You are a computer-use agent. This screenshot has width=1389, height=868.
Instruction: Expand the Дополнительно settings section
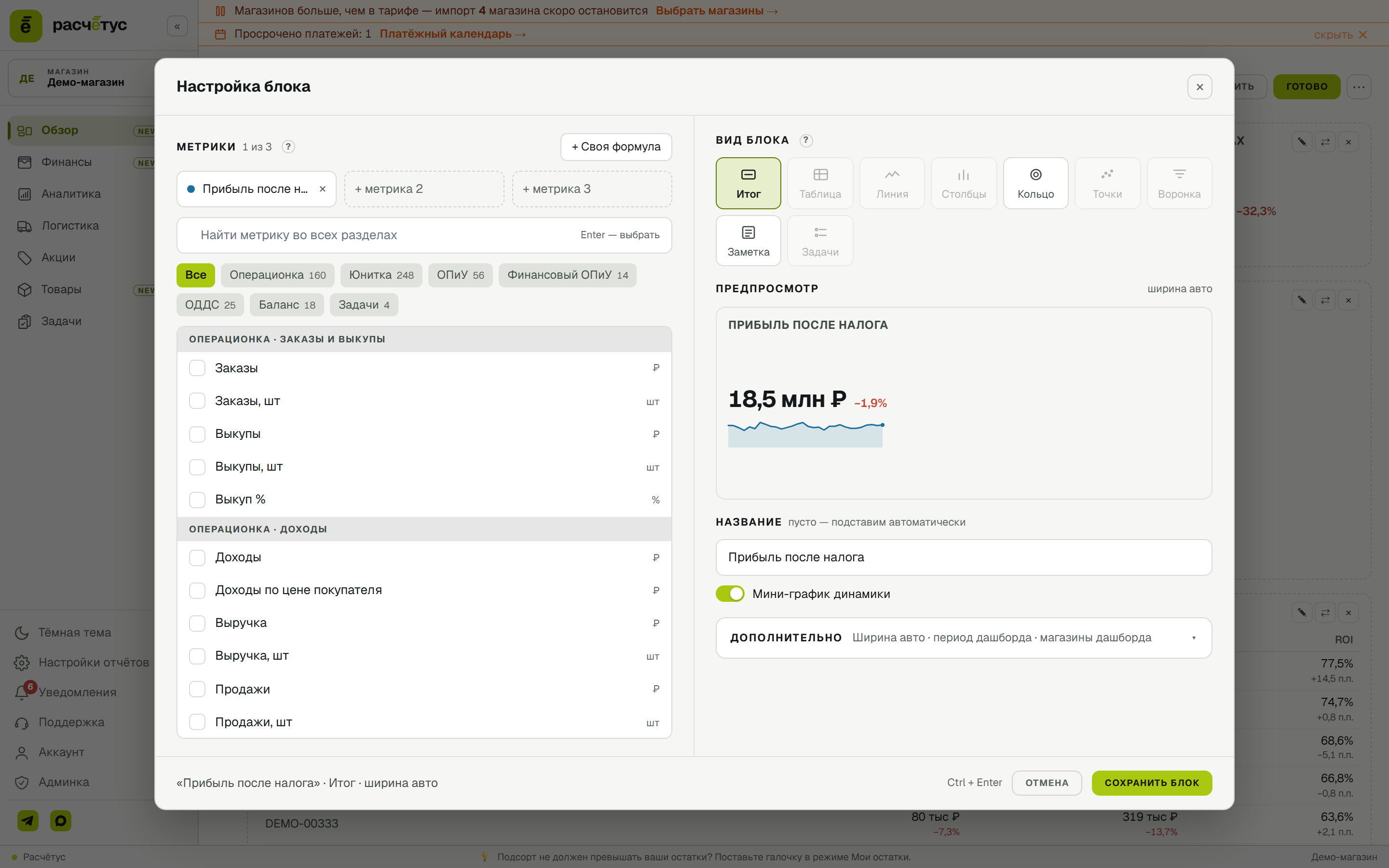(x=963, y=638)
